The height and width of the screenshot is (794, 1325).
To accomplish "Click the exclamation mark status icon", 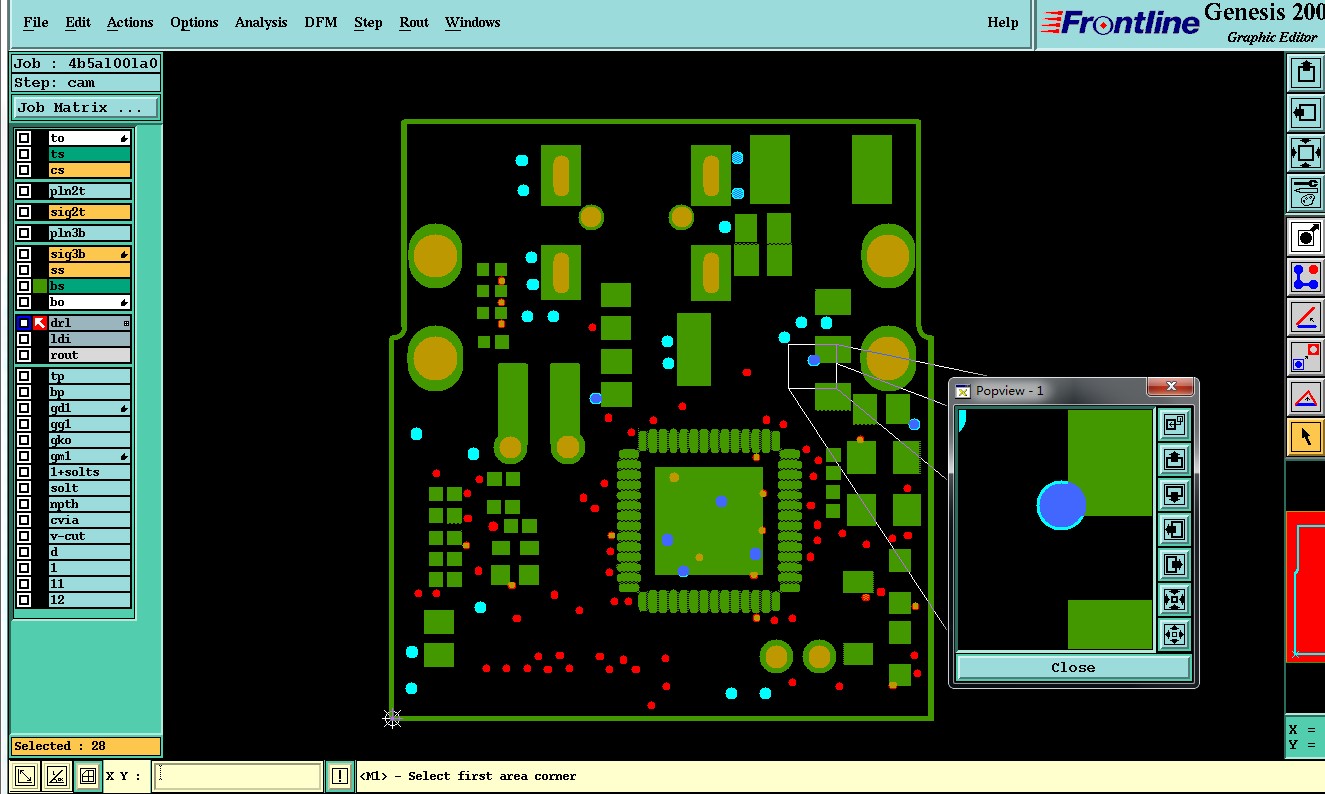I will 340,775.
